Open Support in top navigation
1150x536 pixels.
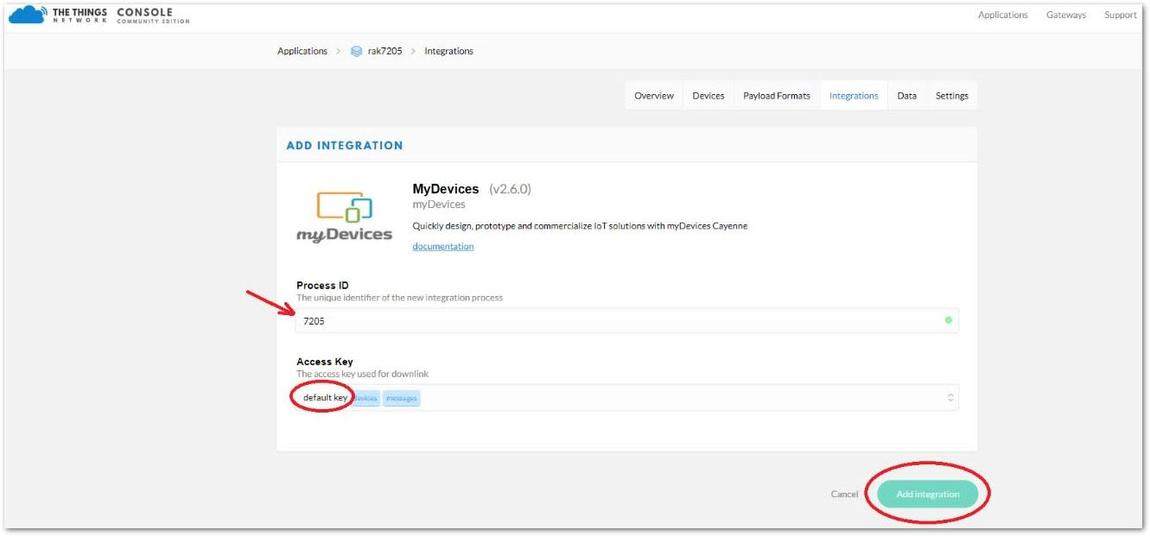point(1120,15)
